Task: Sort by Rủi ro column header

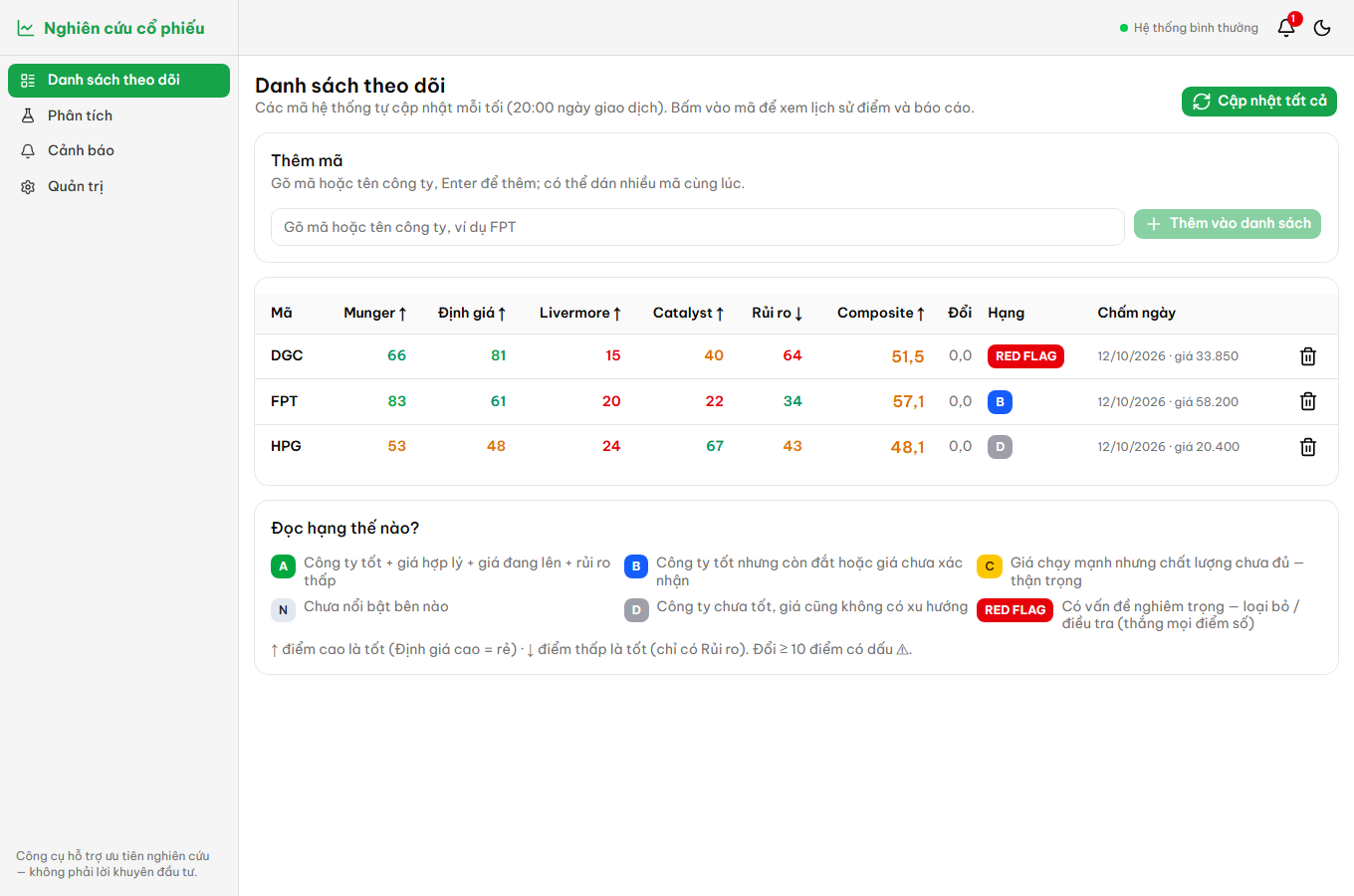Action: 778,313
